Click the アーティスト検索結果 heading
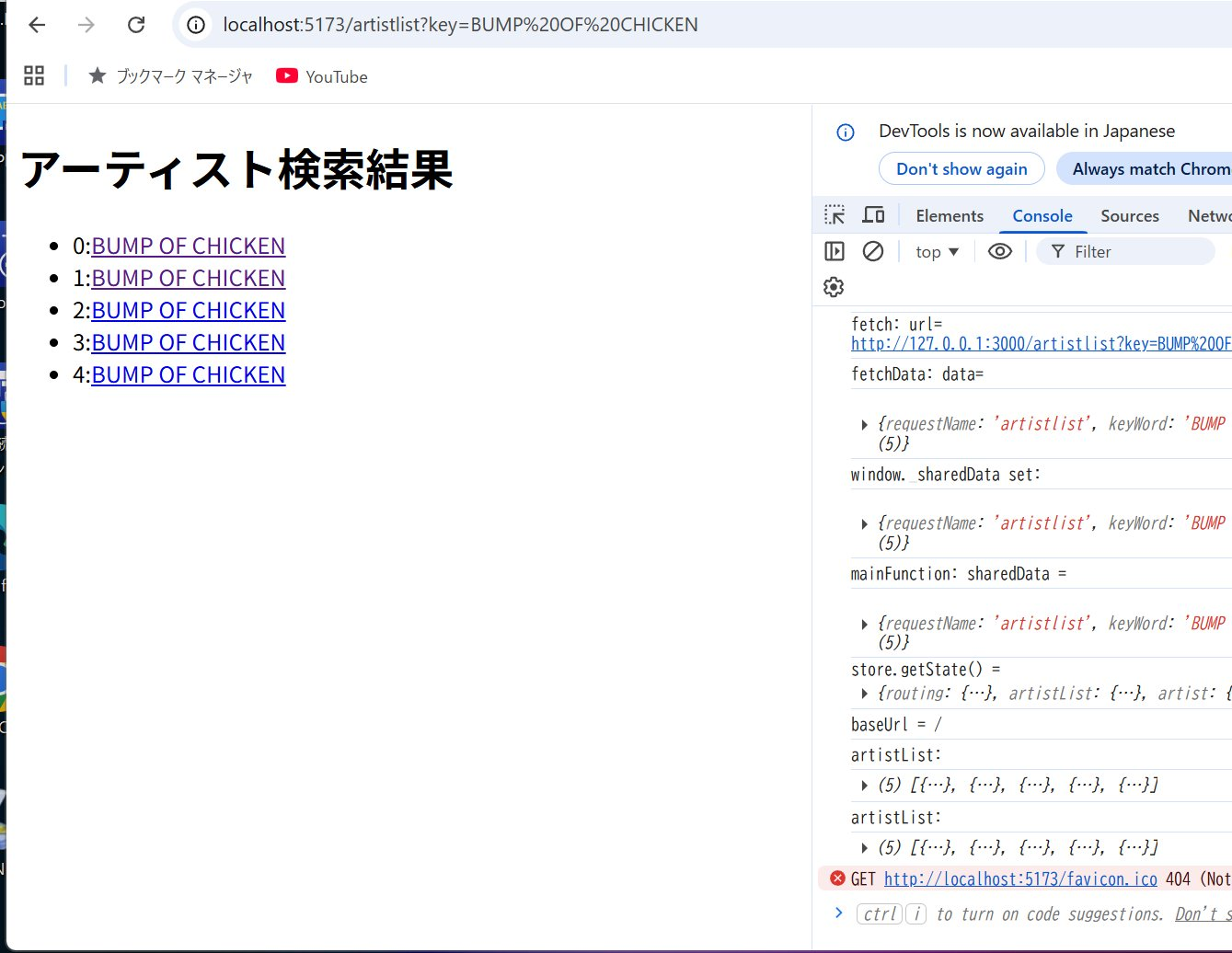The image size is (1232, 953). [236, 170]
